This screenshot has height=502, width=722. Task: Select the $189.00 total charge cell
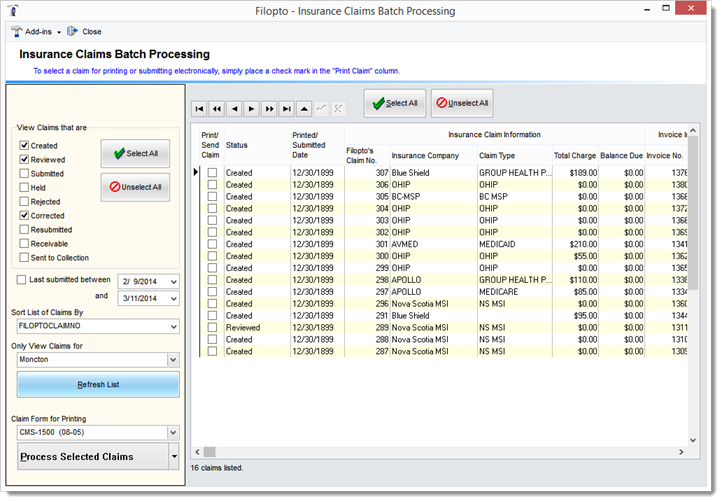(575, 173)
